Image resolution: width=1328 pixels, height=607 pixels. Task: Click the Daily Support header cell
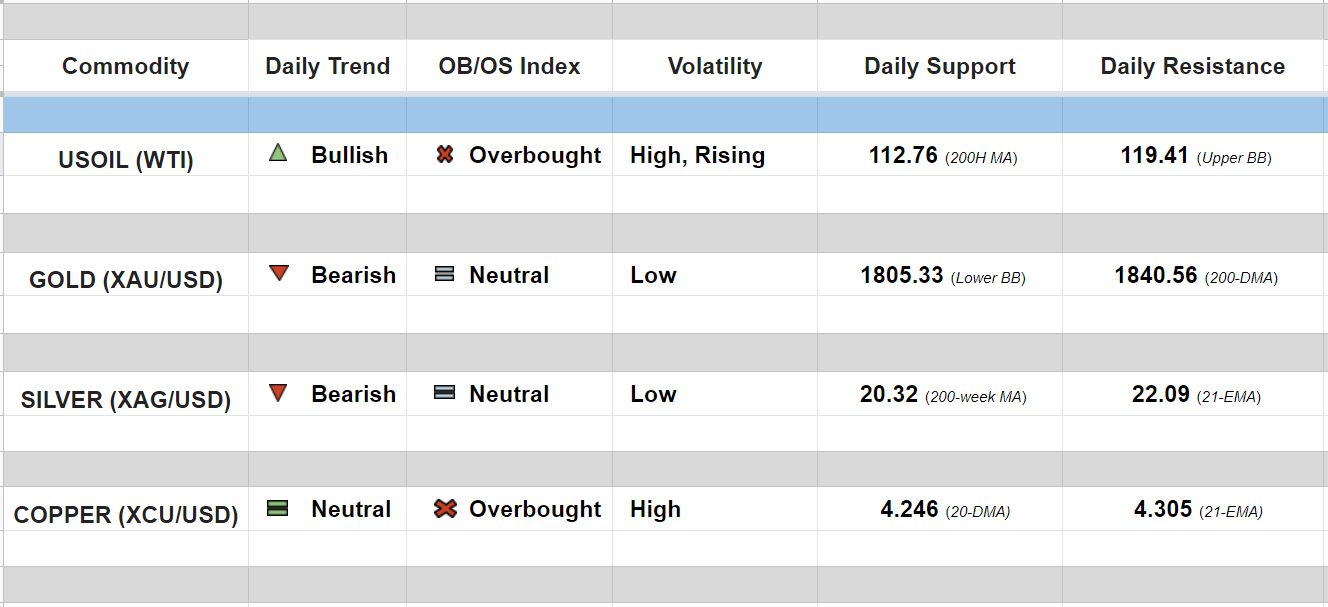939,66
